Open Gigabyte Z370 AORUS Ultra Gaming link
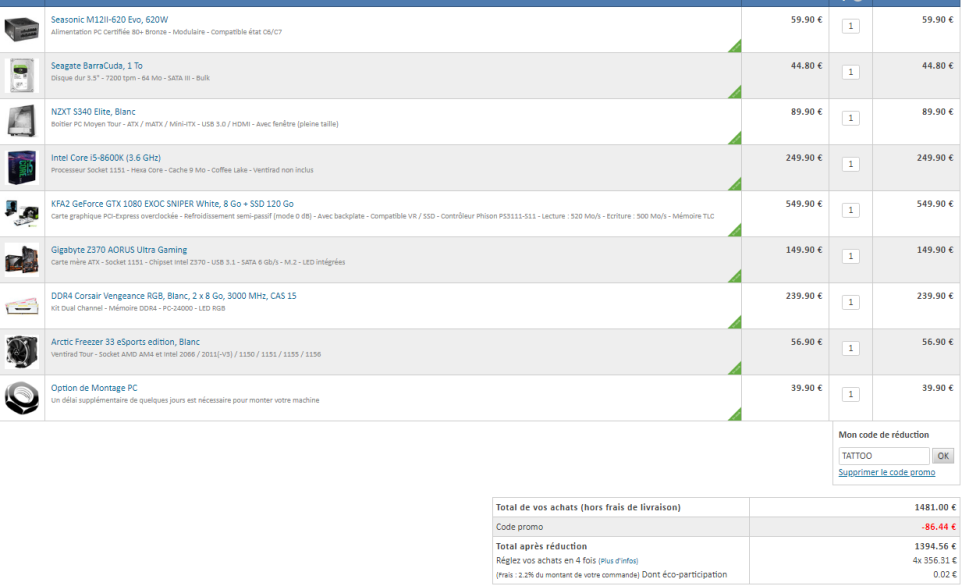The height and width of the screenshot is (586, 962). click(119, 250)
